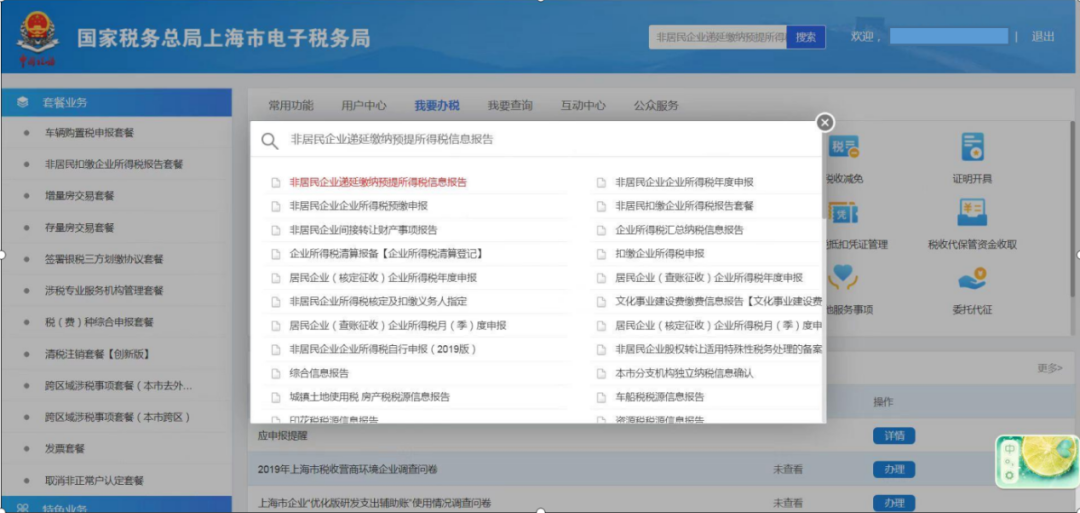The image size is (1080, 513).
Task: Click the lemon input-method floating widget
Action: point(1037,461)
